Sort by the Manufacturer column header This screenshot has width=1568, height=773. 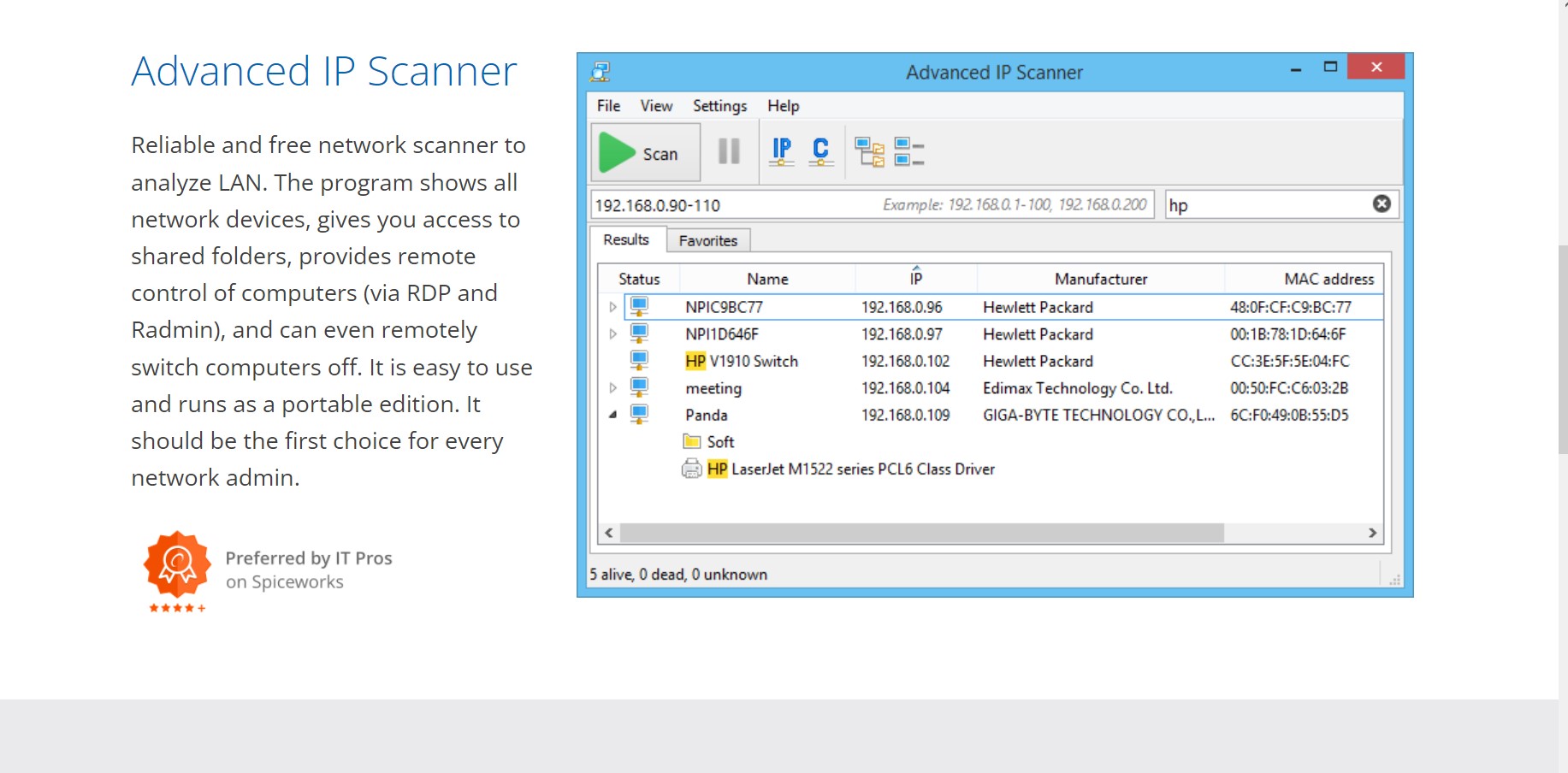(1101, 279)
